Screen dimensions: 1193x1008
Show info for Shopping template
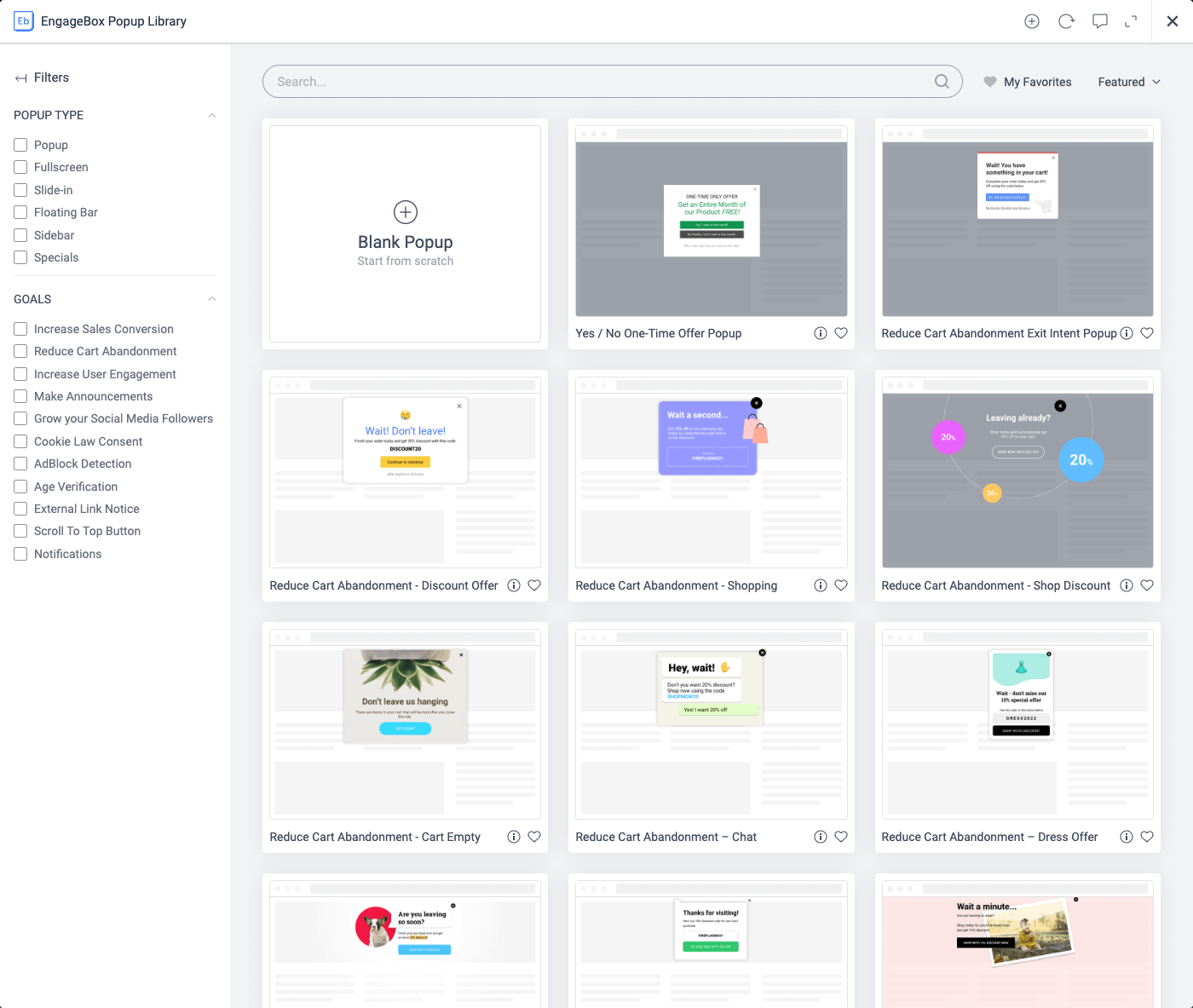pos(820,585)
